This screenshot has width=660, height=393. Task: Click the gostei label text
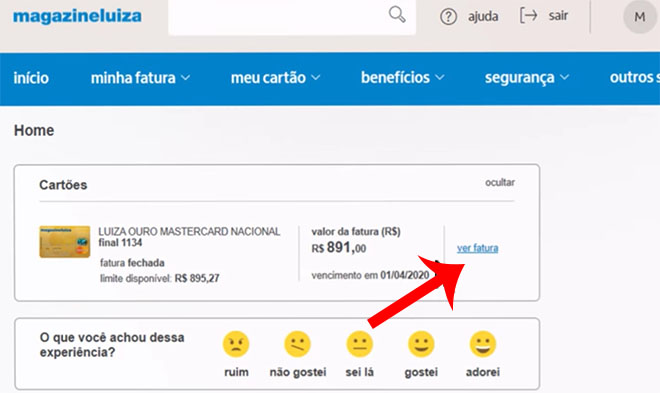pyautogui.click(x=421, y=373)
